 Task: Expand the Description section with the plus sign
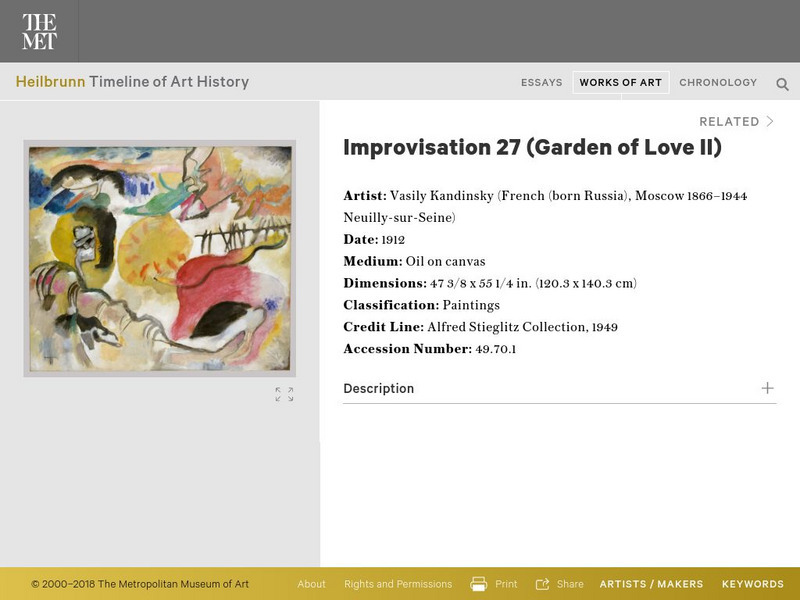point(766,388)
